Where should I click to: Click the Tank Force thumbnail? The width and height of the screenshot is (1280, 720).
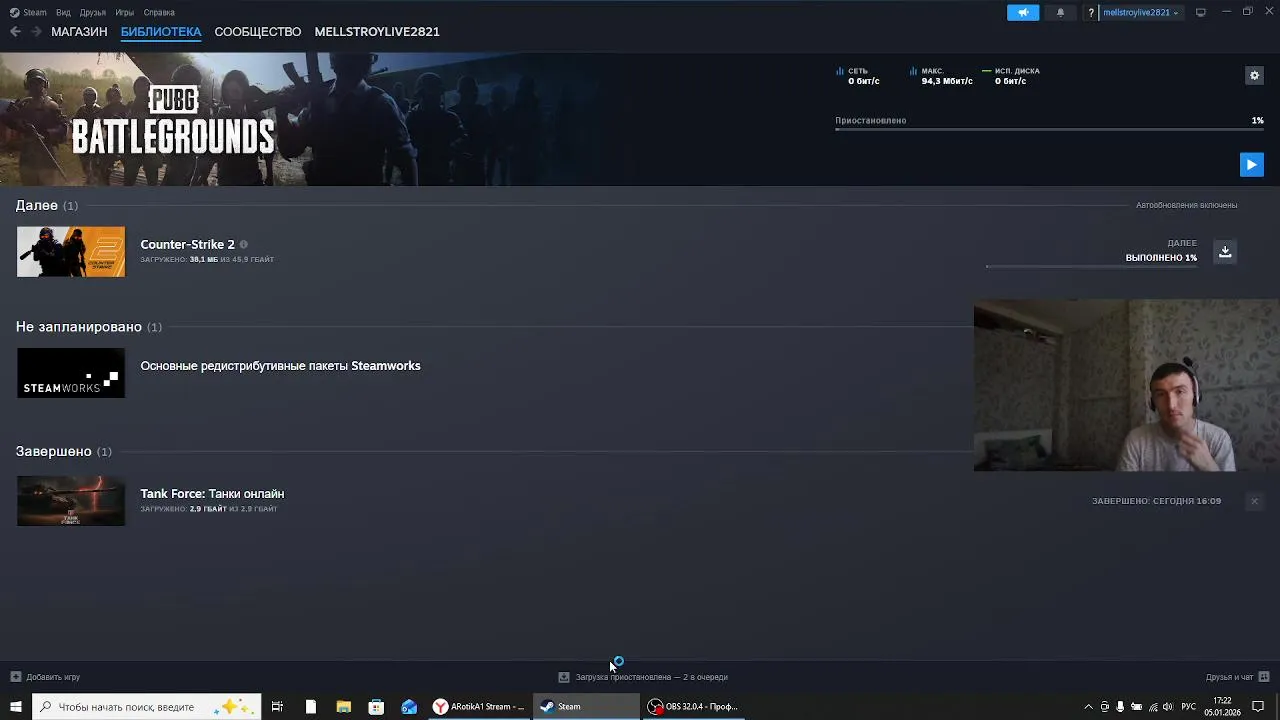pos(71,501)
